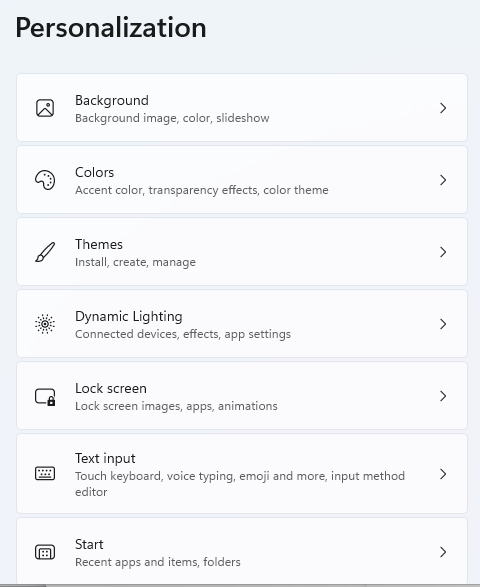Click the Lock screen row chevron

pos(443,396)
